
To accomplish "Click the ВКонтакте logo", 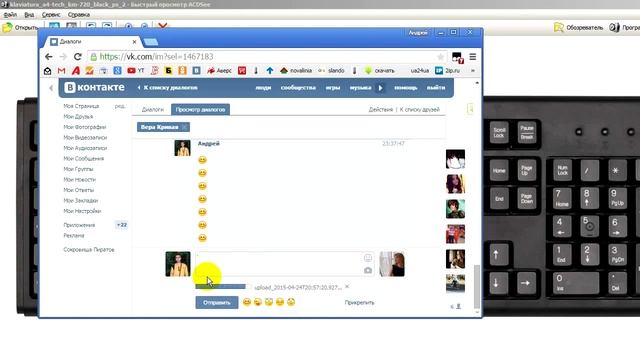I will 95,87.
